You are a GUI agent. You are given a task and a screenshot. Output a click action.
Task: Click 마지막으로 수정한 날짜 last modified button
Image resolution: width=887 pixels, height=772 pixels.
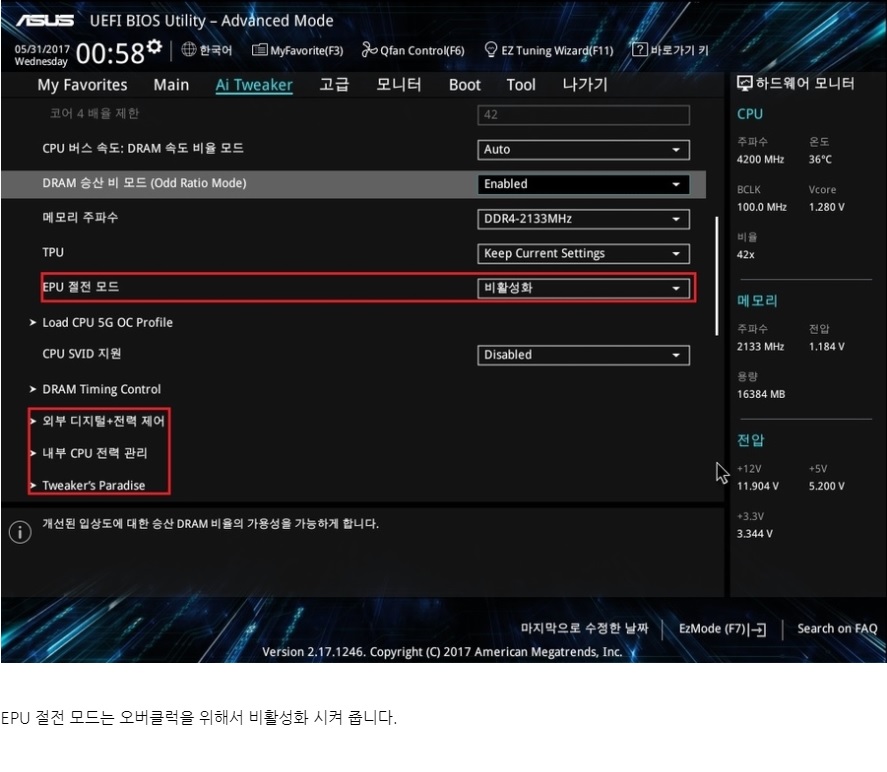point(584,628)
